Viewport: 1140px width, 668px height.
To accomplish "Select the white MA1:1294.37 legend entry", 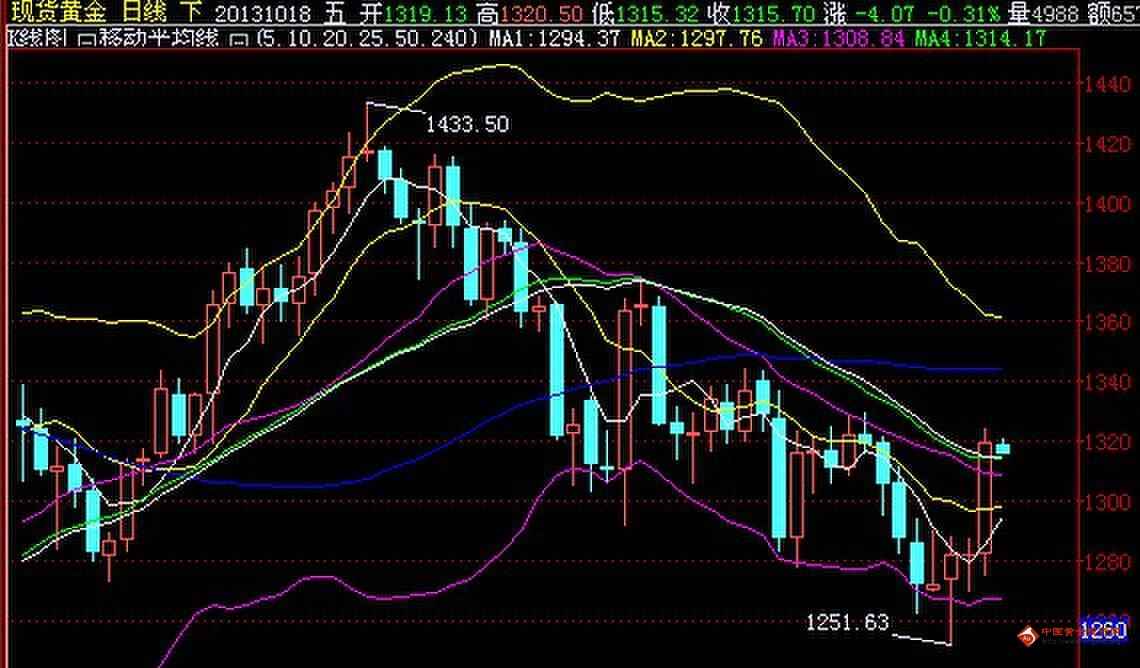I will pyautogui.click(x=552, y=39).
